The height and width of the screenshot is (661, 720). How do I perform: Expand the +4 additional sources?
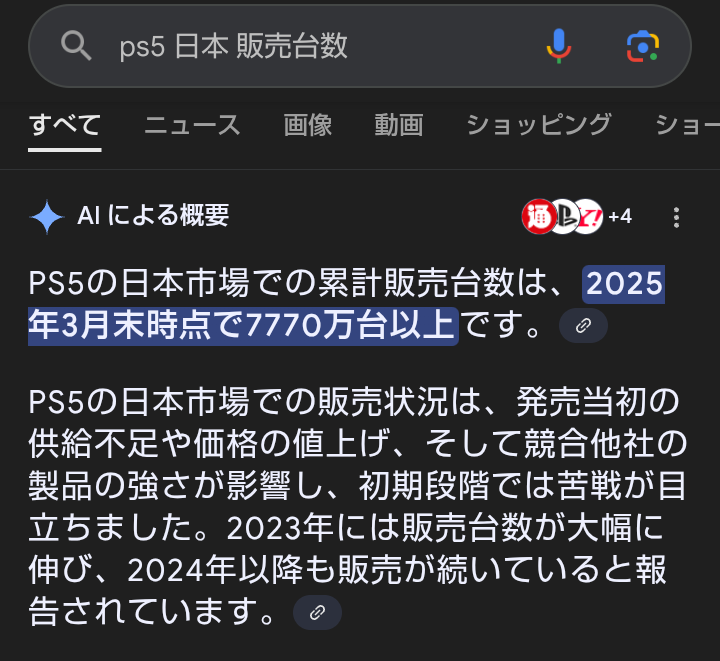[x=620, y=217]
